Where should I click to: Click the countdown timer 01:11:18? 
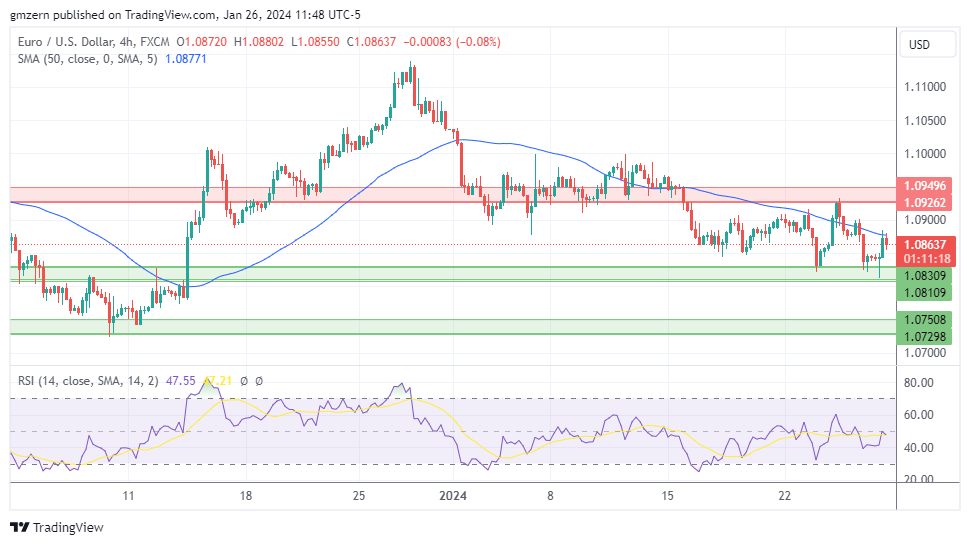(x=927, y=259)
